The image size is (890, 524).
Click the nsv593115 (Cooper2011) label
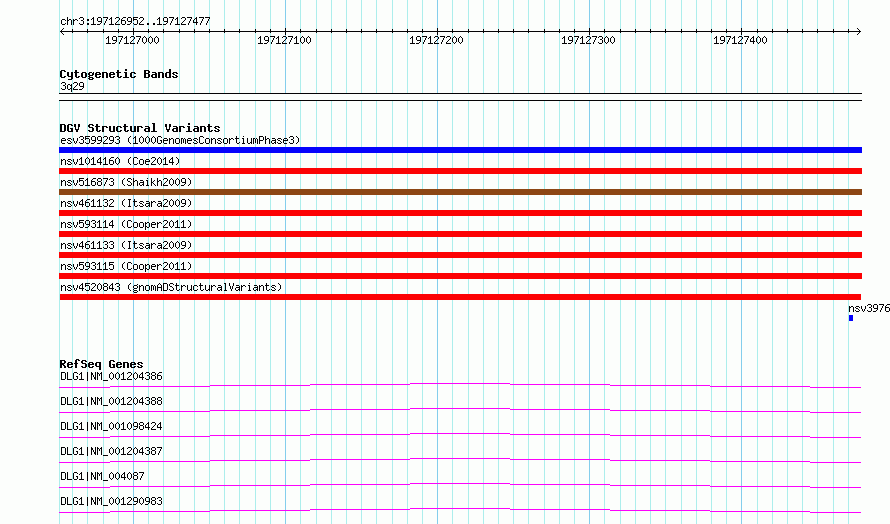(x=126, y=266)
